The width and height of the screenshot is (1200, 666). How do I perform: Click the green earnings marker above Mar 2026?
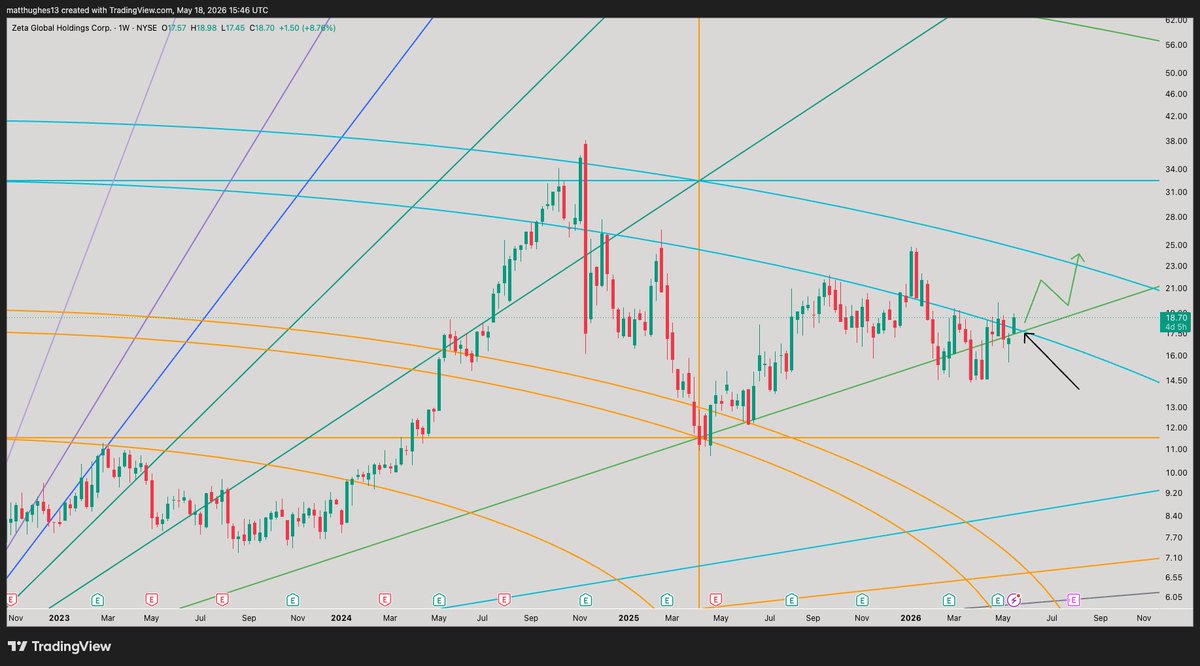pyautogui.click(x=948, y=599)
